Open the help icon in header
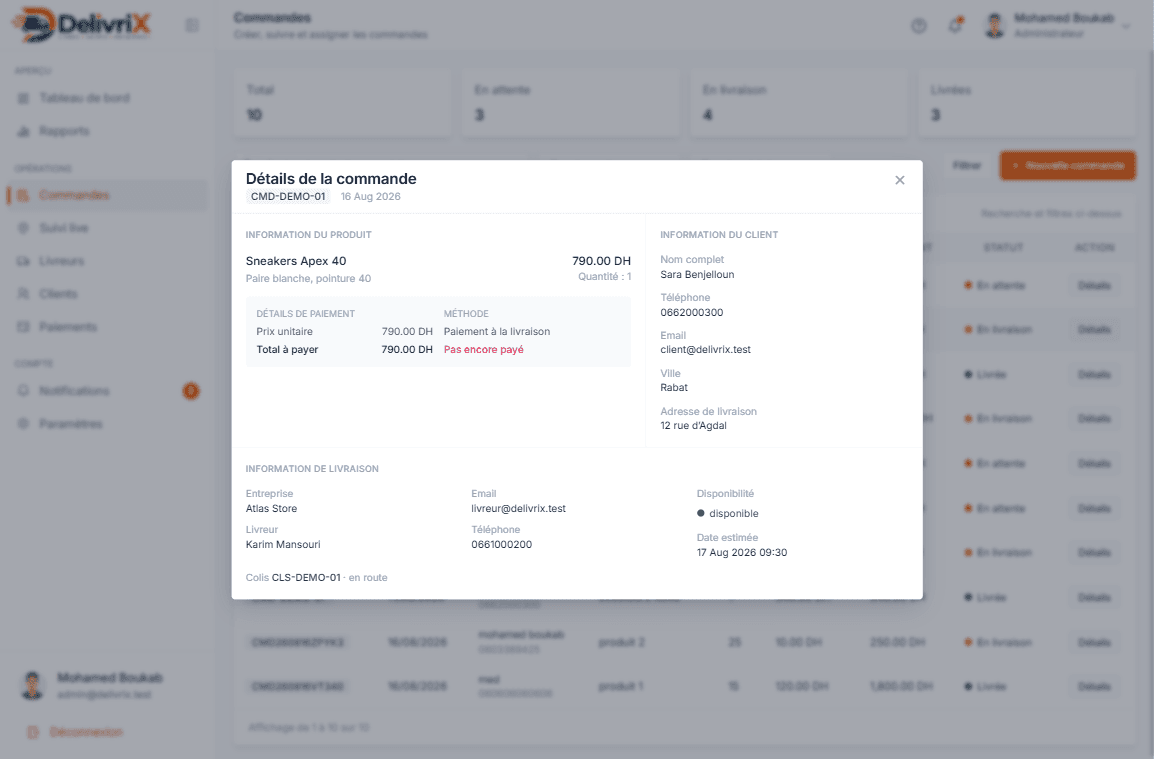 pos(918,26)
